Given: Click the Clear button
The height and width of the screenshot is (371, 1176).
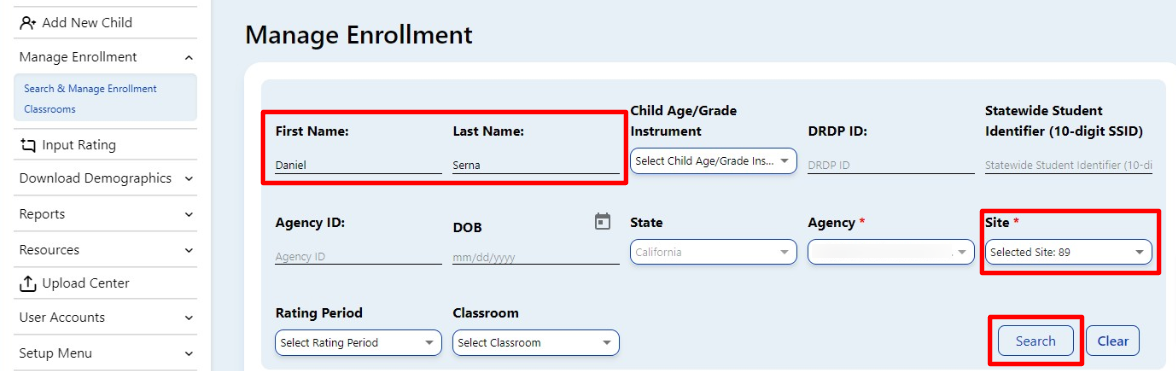Looking at the screenshot, I should (1113, 341).
